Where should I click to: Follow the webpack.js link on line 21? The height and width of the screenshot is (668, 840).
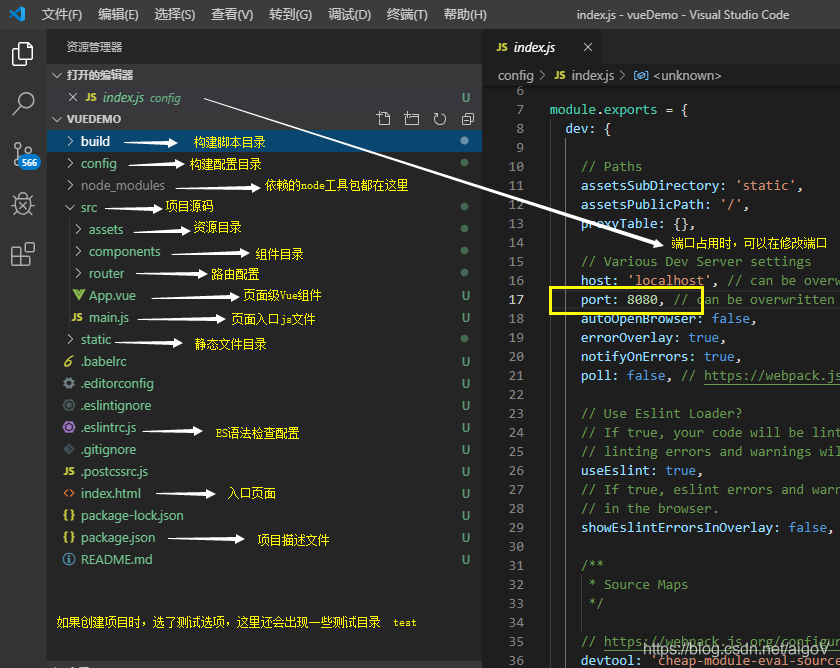[771, 376]
